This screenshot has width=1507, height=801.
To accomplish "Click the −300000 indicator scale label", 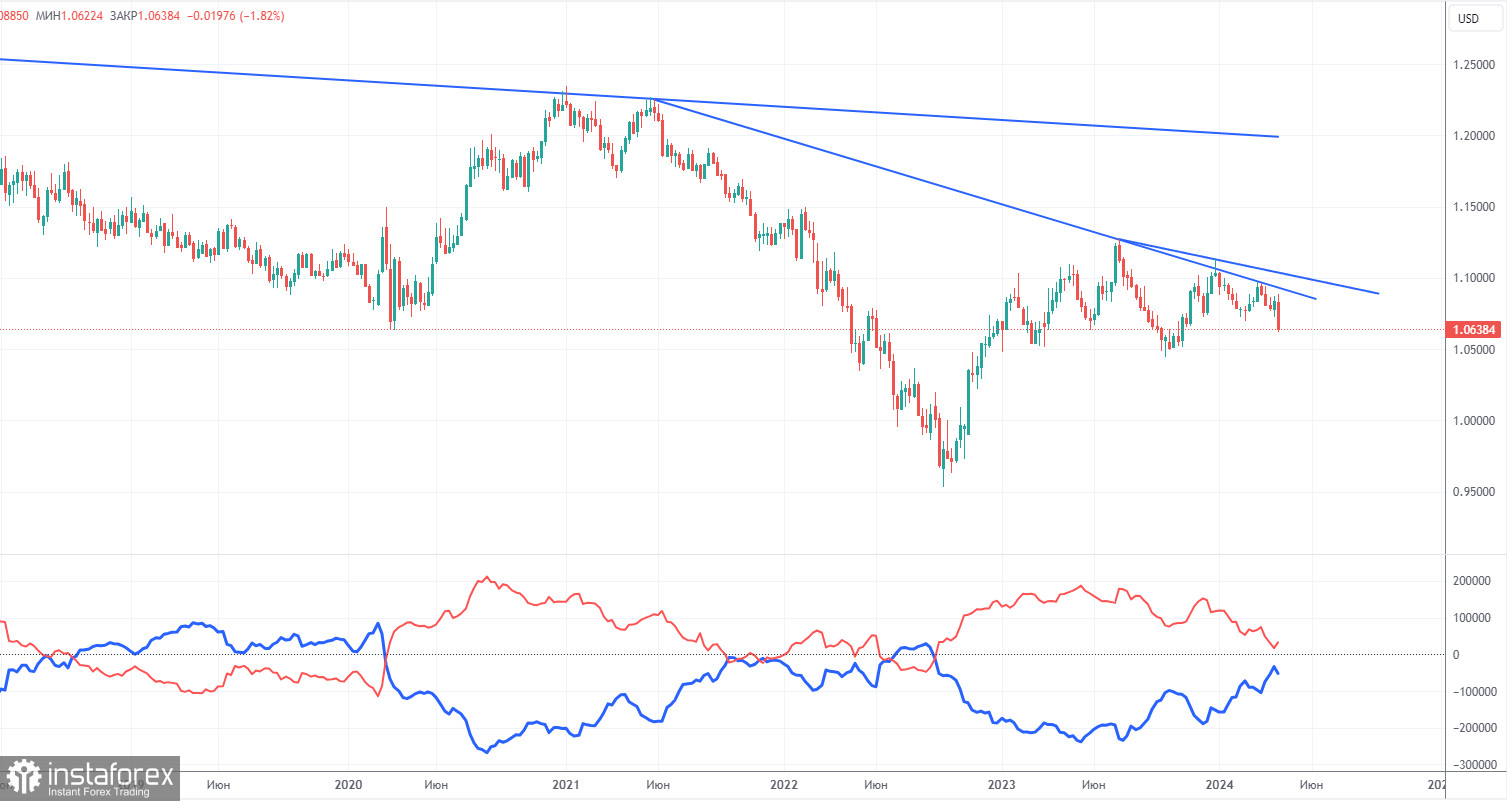I will click(1474, 766).
